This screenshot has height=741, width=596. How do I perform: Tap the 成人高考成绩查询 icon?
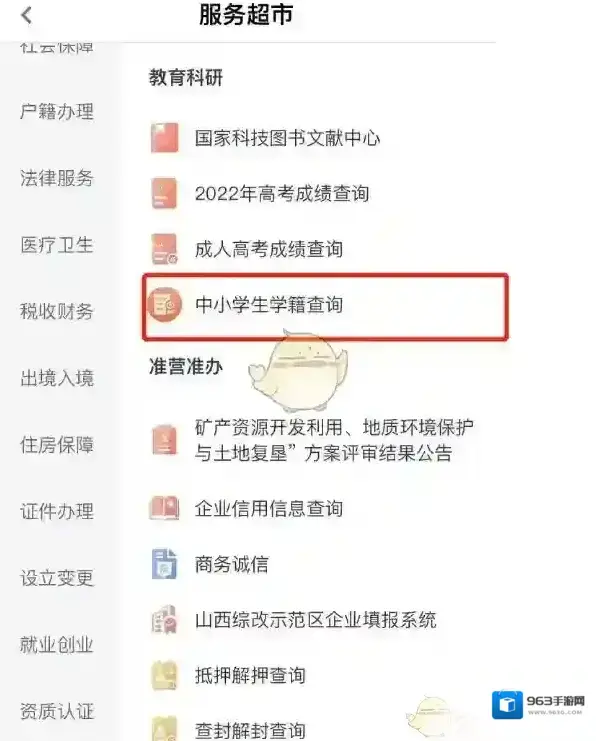coord(164,249)
